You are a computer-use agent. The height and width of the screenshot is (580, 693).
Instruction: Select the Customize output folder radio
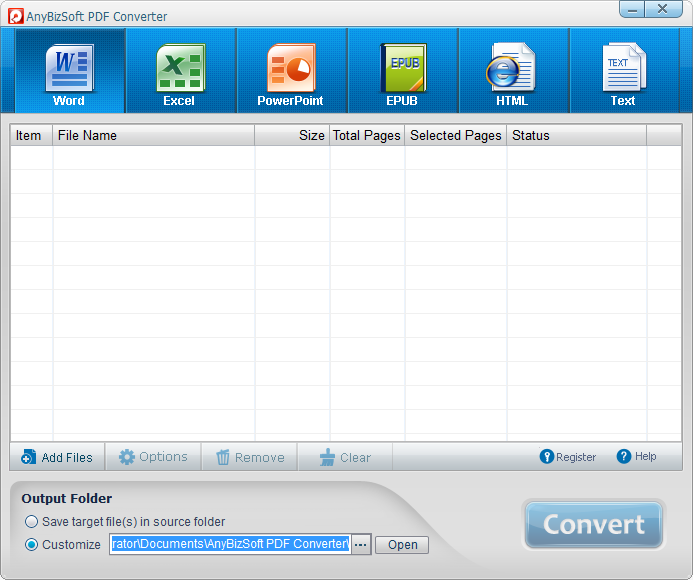click(x=32, y=545)
